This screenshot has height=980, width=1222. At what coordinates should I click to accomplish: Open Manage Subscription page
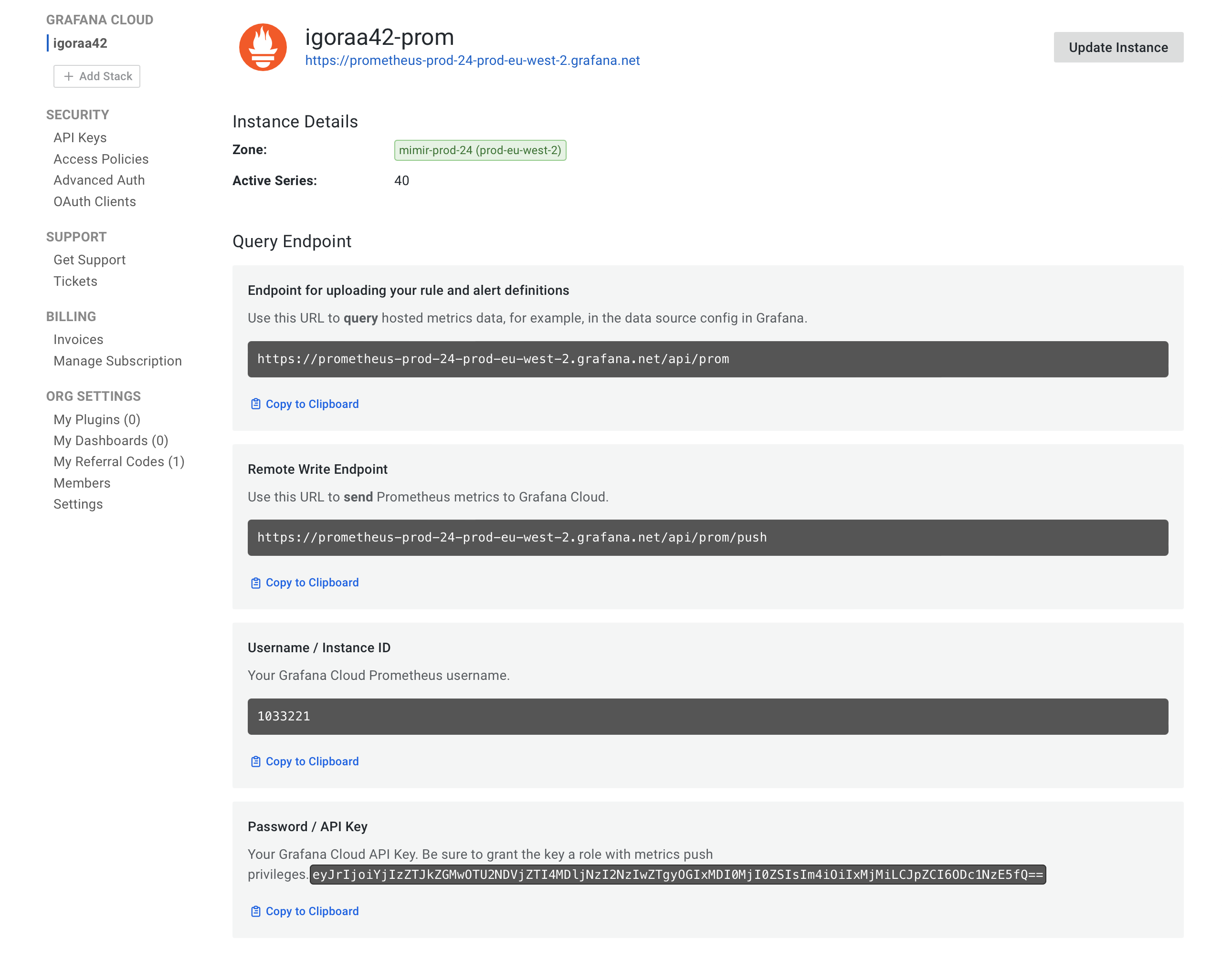[x=117, y=361]
